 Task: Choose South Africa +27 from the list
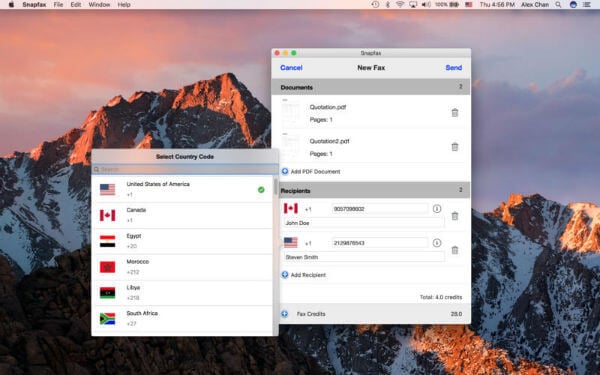point(183,318)
